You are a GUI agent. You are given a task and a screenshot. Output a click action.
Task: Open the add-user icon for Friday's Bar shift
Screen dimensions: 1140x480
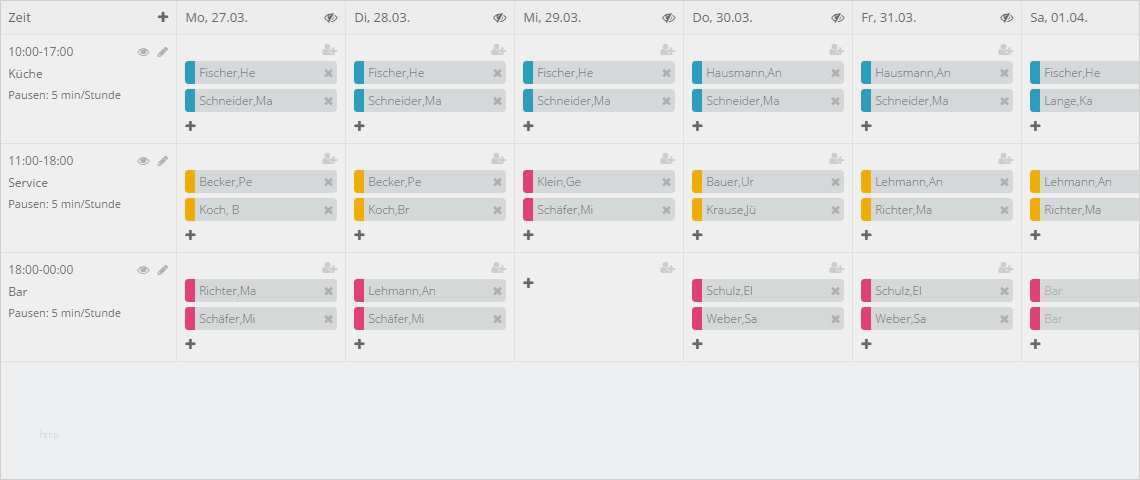(x=1005, y=268)
